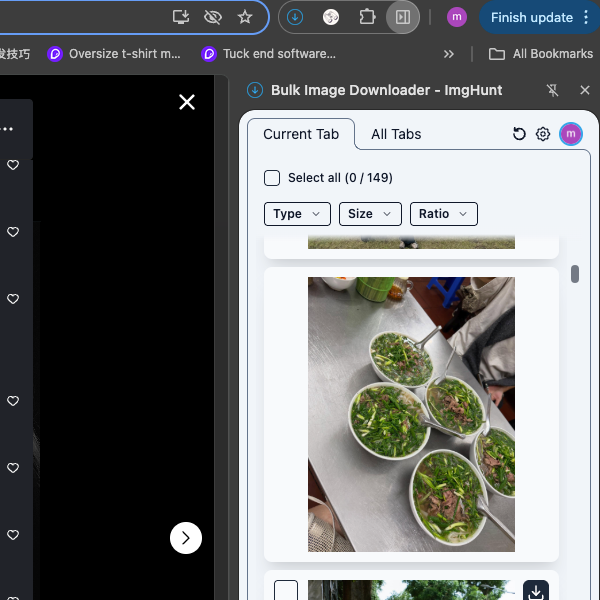Tick the checkbox on the bottom image card
600x600 pixels.
(x=286, y=591)
